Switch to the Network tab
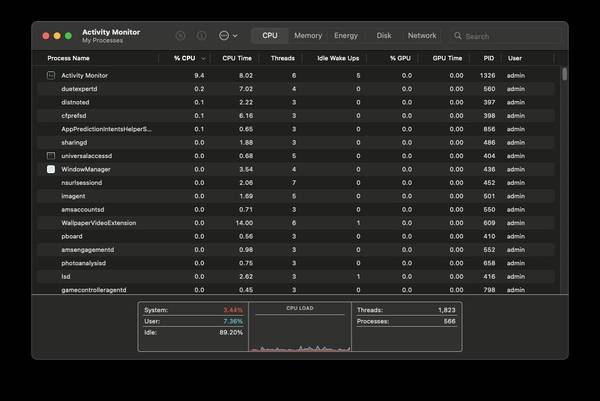Screen dimensions: 600x401 pos(422,36)
